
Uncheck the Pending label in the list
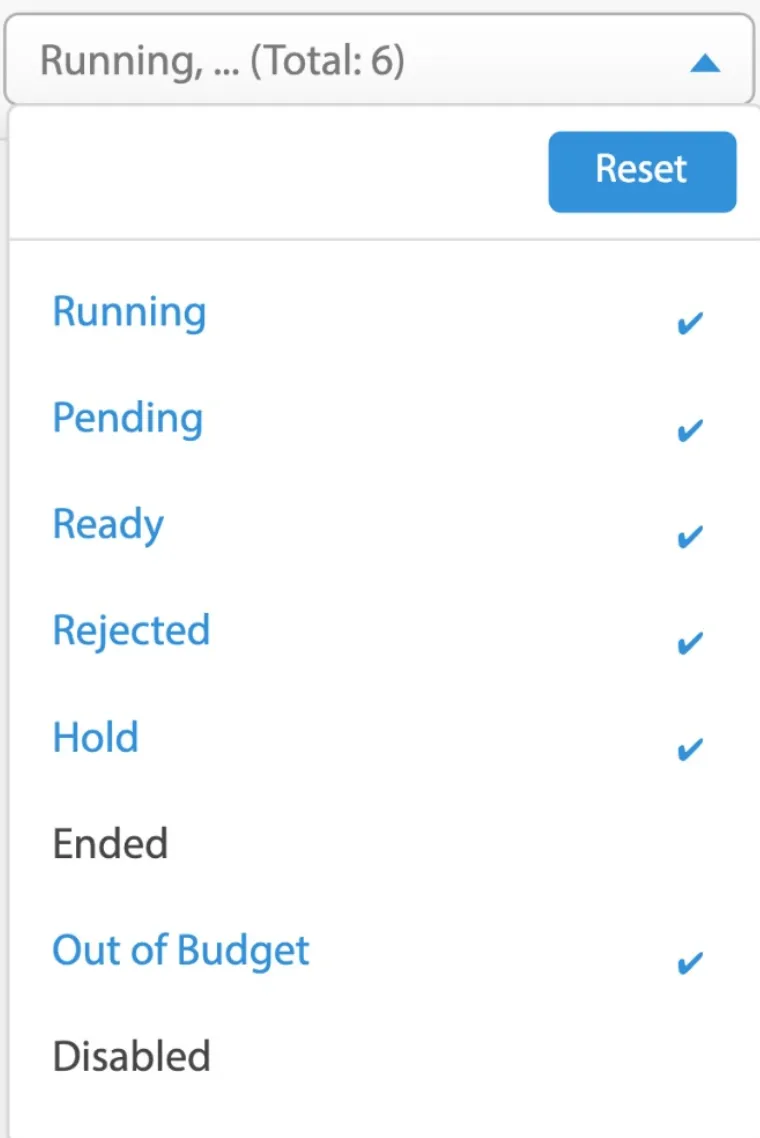(127, 418)
